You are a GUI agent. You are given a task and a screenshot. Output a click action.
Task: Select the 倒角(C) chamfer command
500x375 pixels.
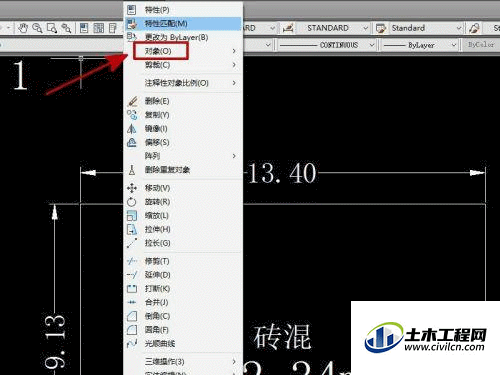(x=183, y=316)
